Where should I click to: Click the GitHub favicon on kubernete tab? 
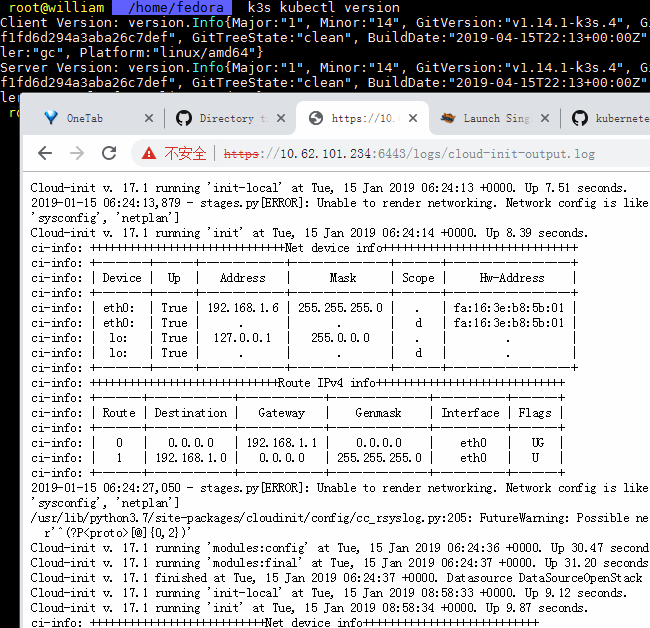coord(580,118)
